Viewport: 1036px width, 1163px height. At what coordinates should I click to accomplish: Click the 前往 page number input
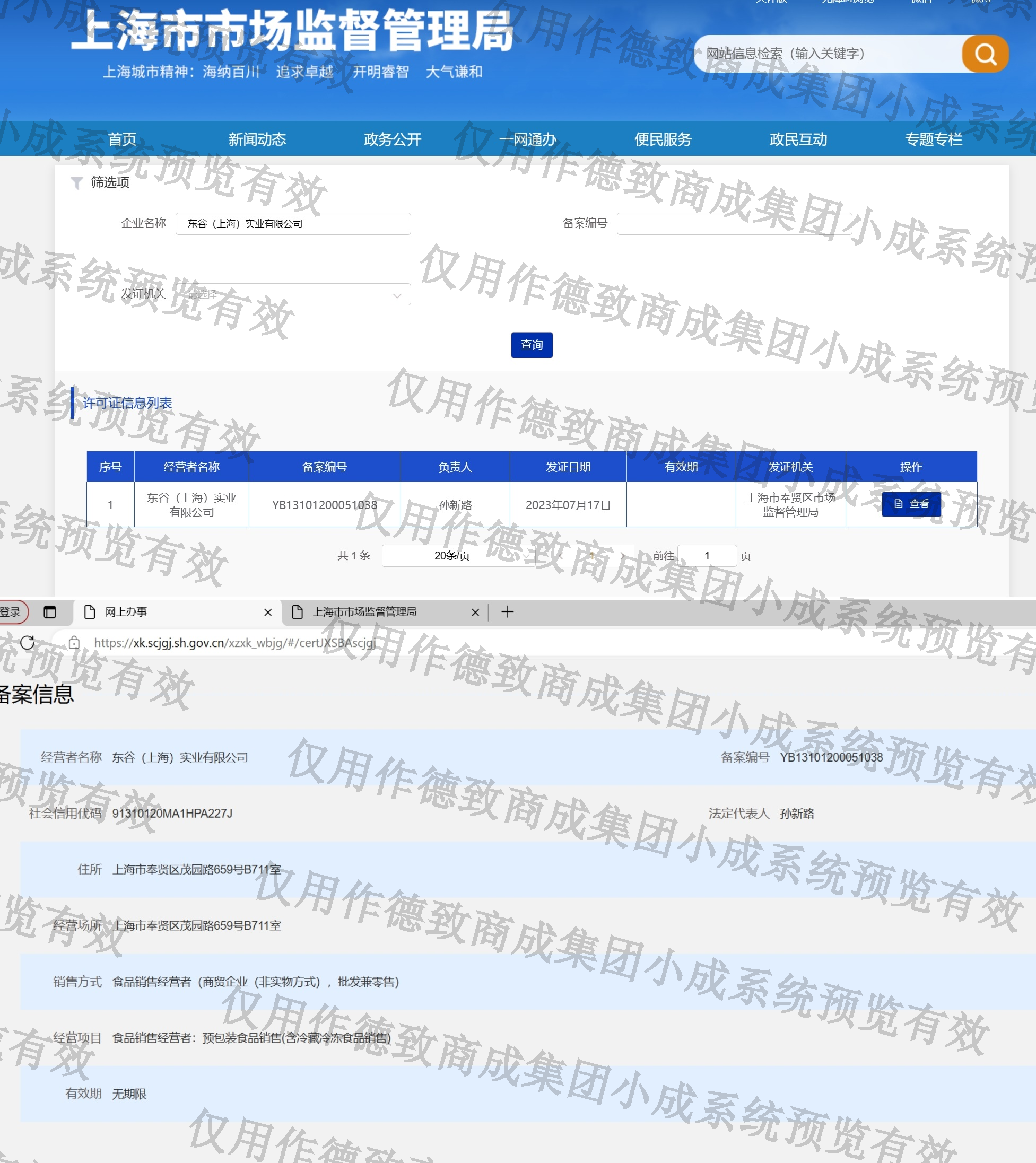click(x=707, y=555)
